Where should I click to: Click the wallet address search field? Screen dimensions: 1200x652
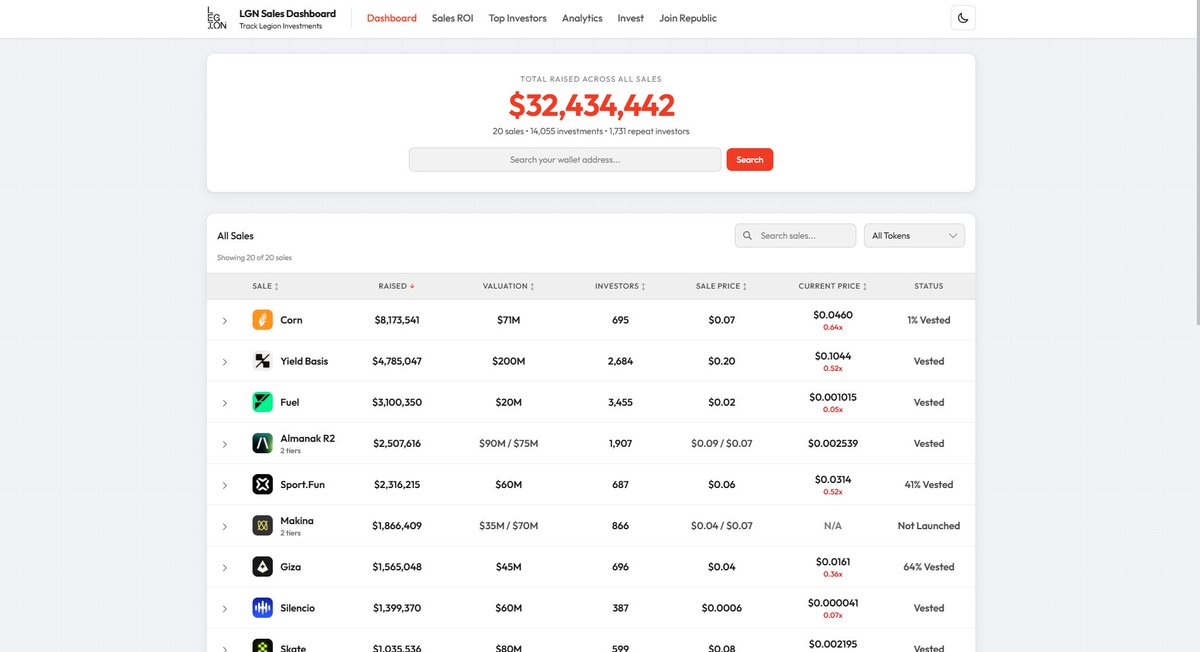coord(565,159)
